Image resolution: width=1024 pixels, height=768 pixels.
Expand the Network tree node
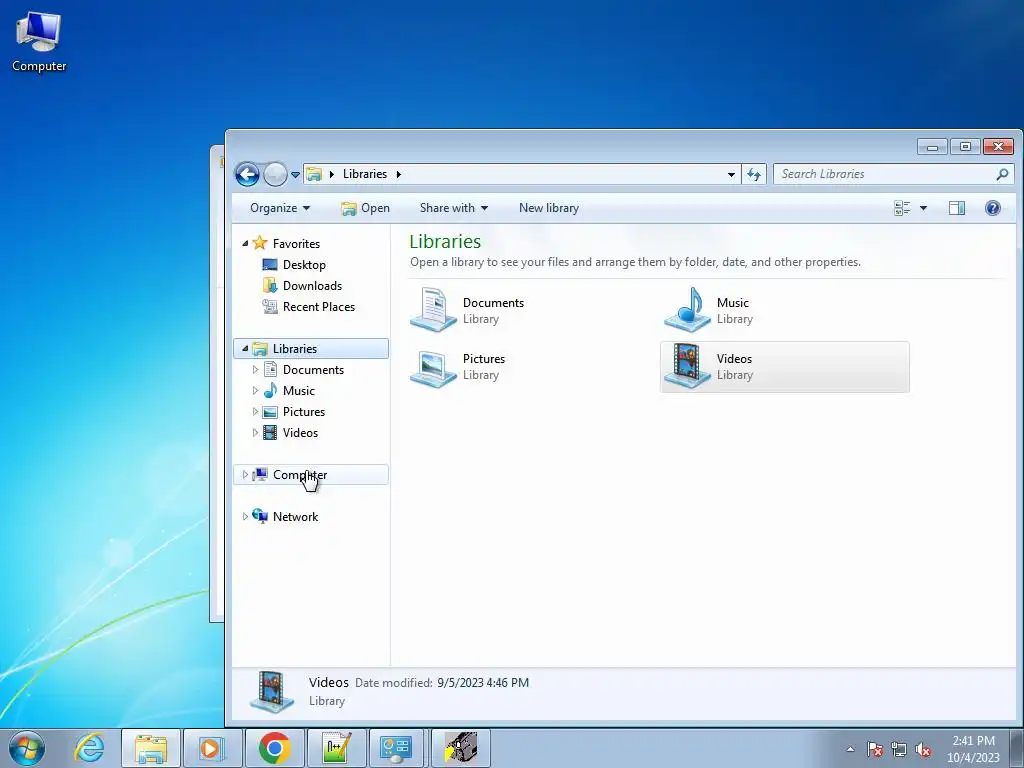click(x=246, y=517)
